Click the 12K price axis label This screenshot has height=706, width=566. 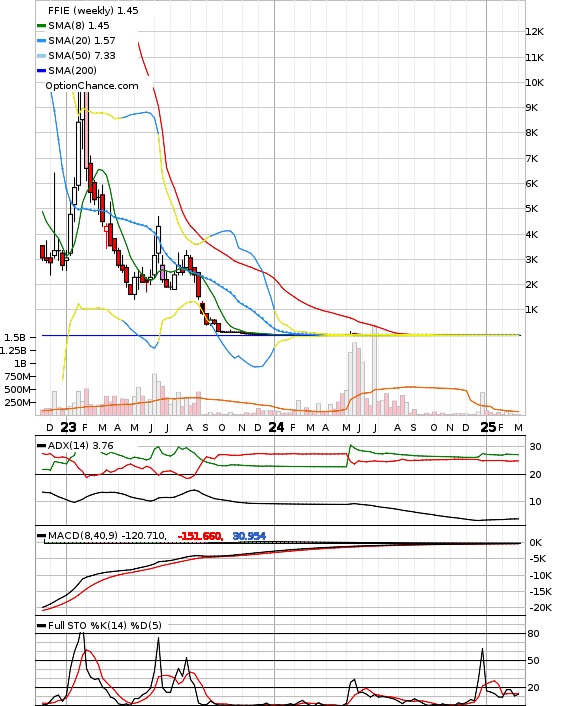point(534,32)
